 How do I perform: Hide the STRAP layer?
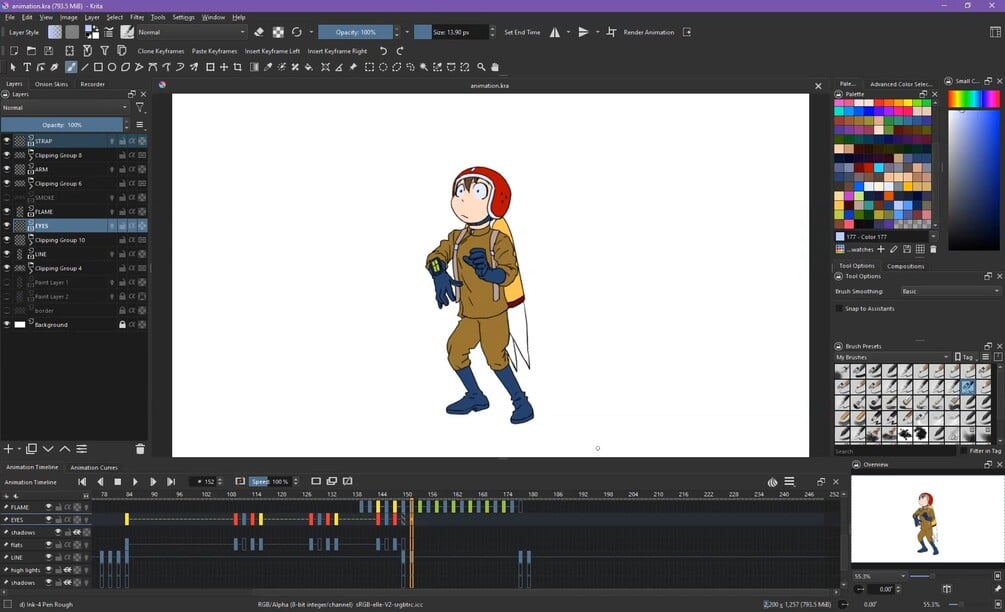coord(7,141)
